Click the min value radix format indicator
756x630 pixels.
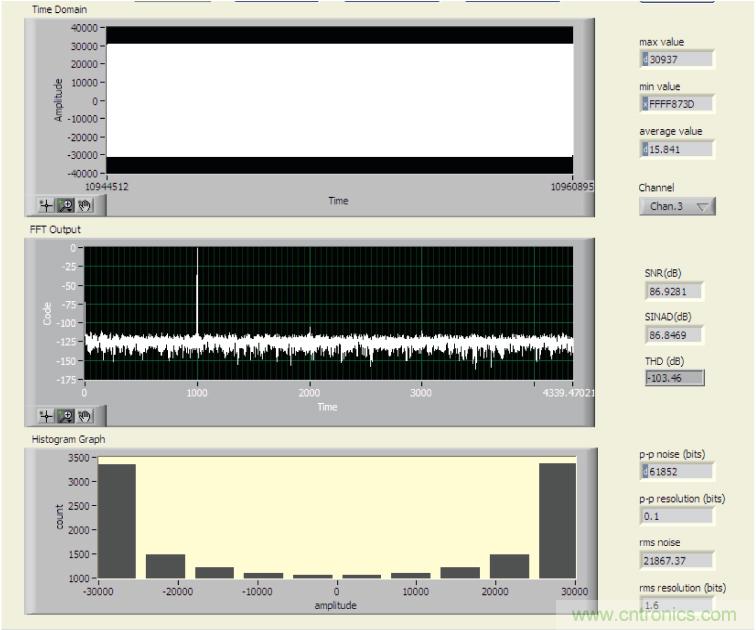click(645, 104)
